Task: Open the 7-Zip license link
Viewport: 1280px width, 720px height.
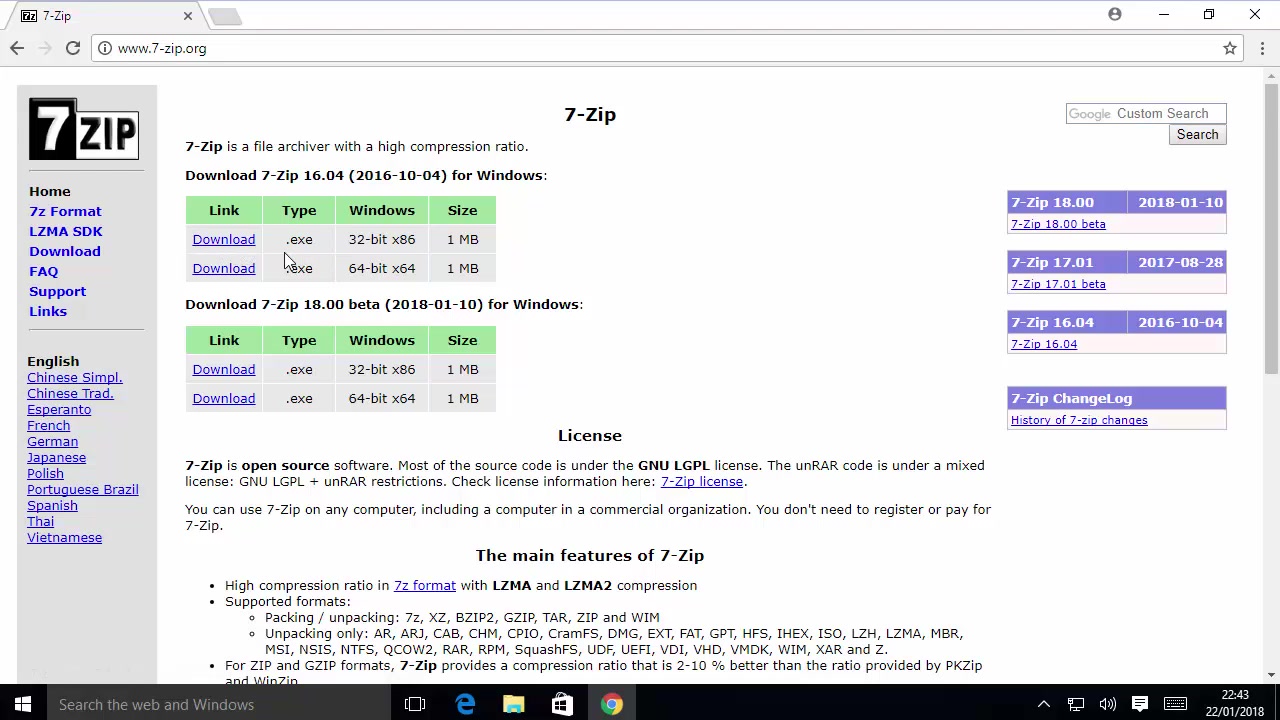Action: pyautogui.click(x=702, y=481)
